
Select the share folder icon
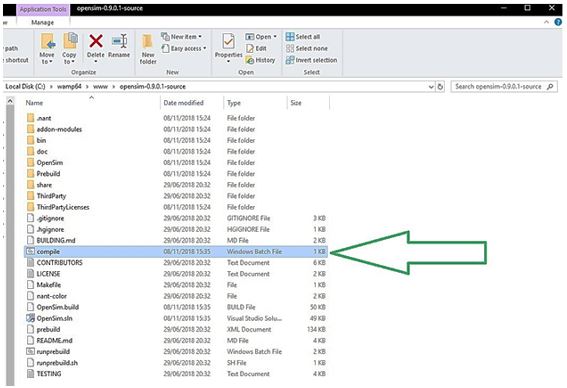(31, 185)
